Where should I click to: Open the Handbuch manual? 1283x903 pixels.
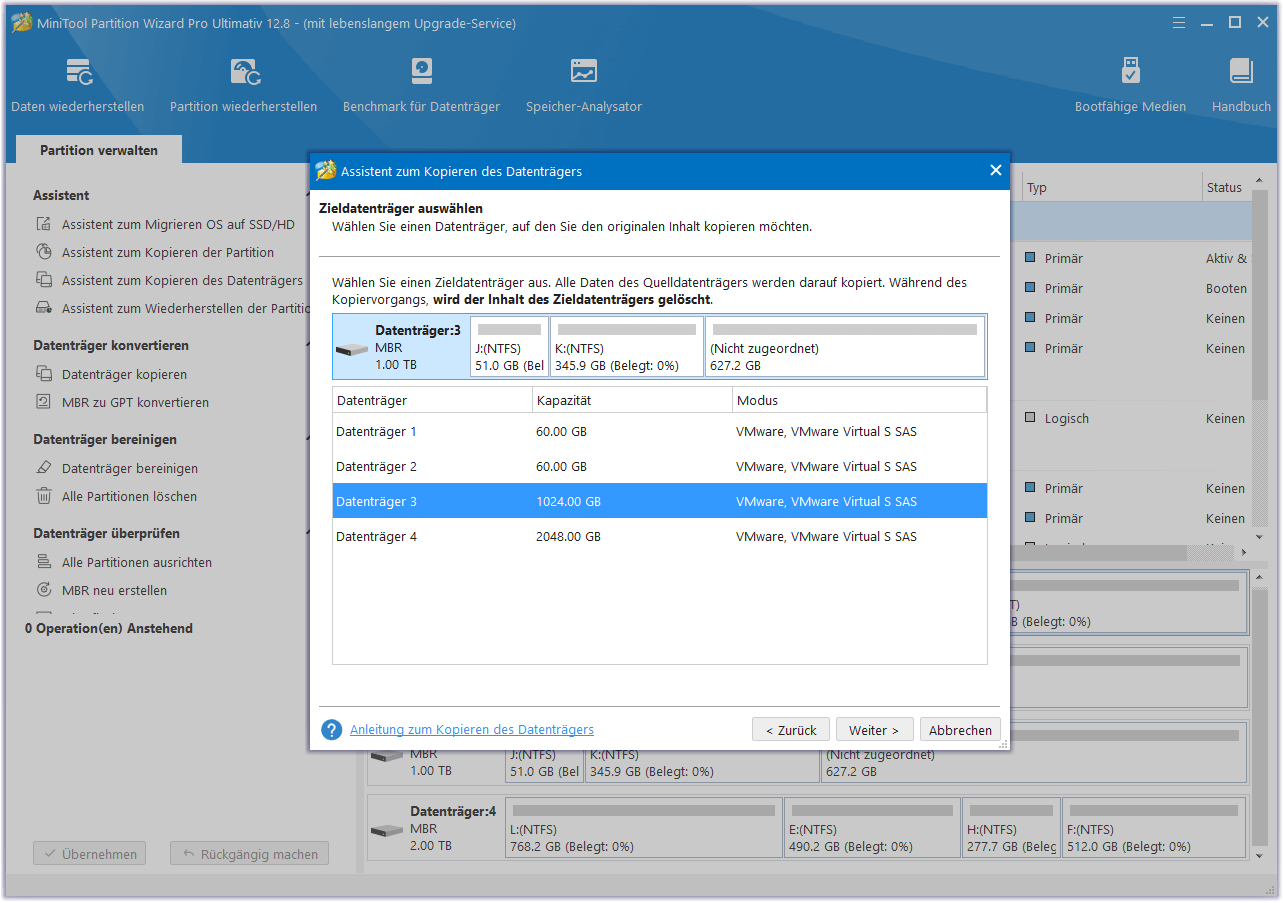1241,85
